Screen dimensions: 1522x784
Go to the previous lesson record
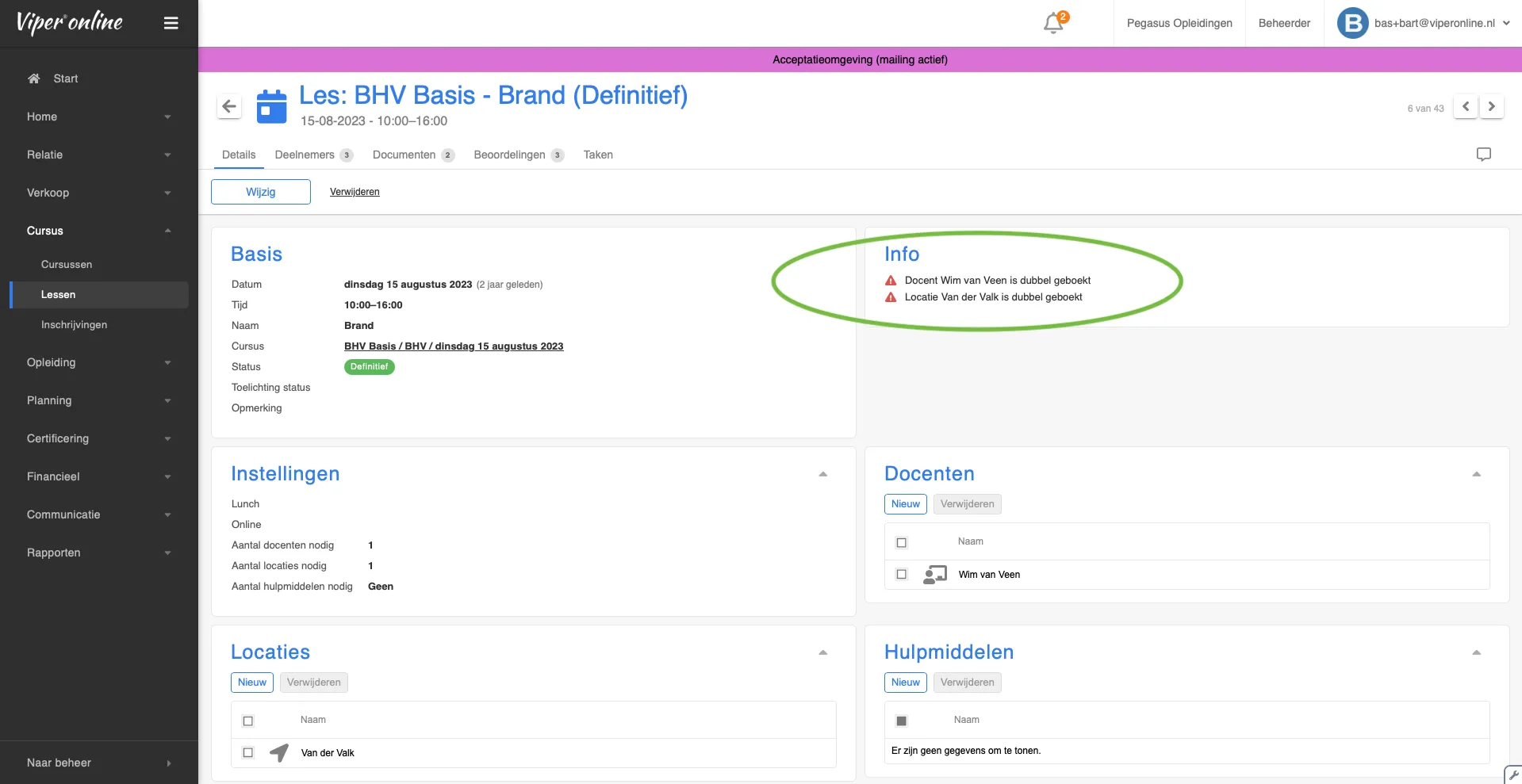pos(1465,106)
